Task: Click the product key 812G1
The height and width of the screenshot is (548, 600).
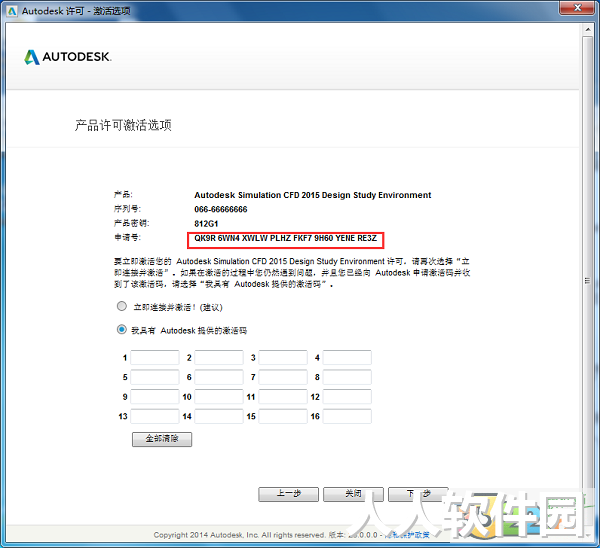Action: click(206, 224)
